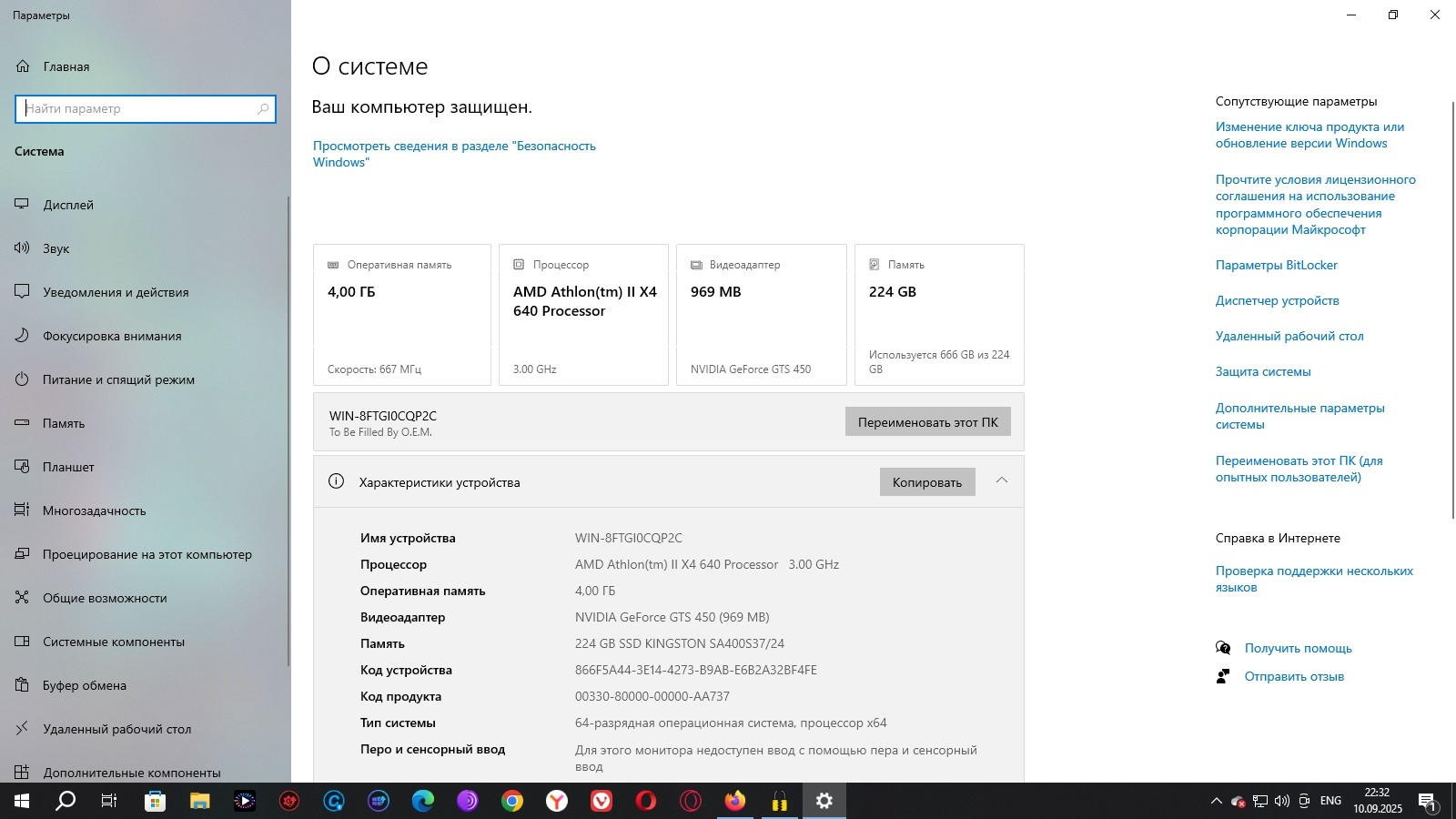Screen dimensions: 1456x819
Task: Open the Параметры BitLocker link
Action: 1276,265
